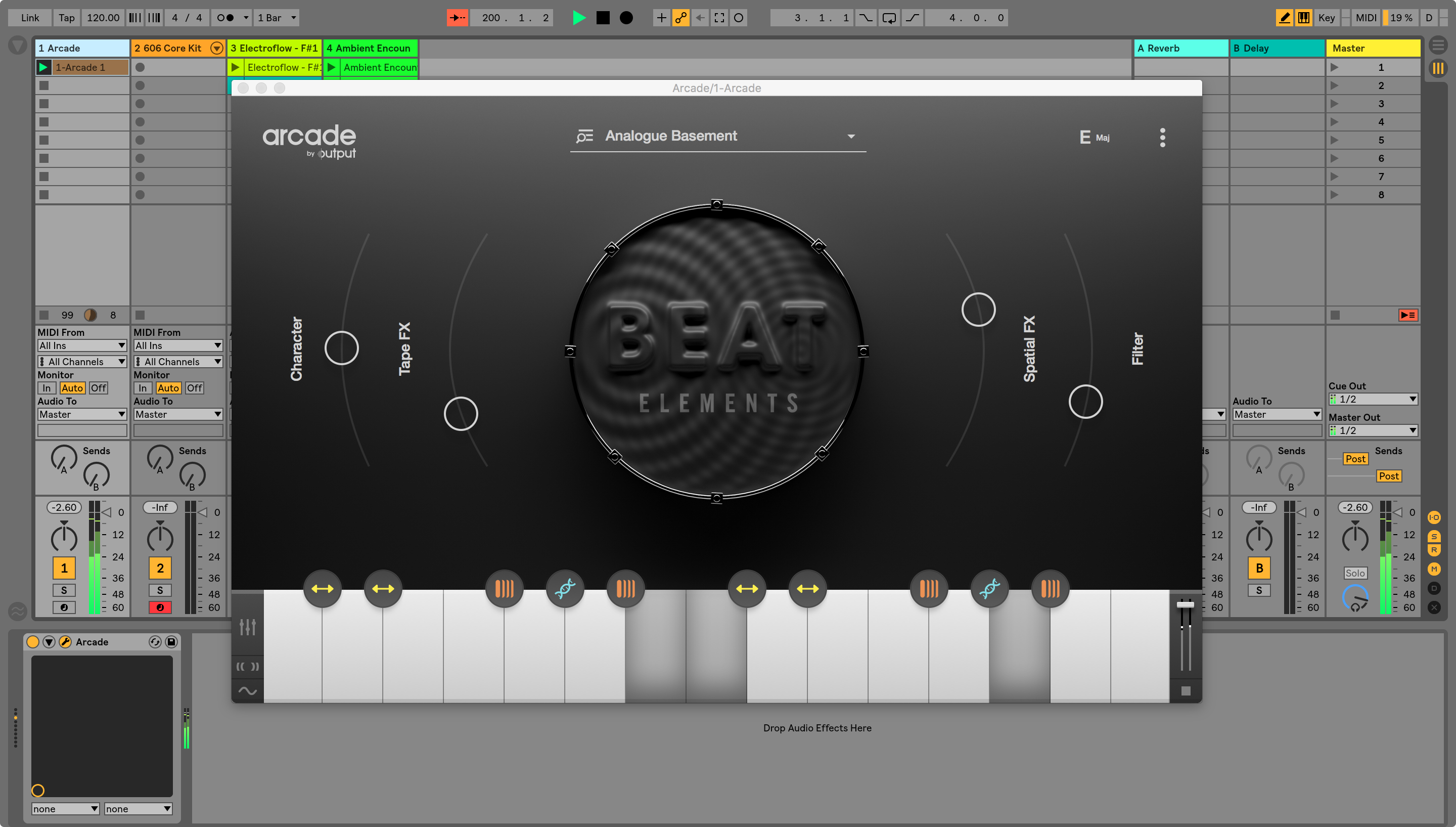Viewport: 1456px width, 827px height.
Task: Click into the tempo value field
Action: (103, 18)
